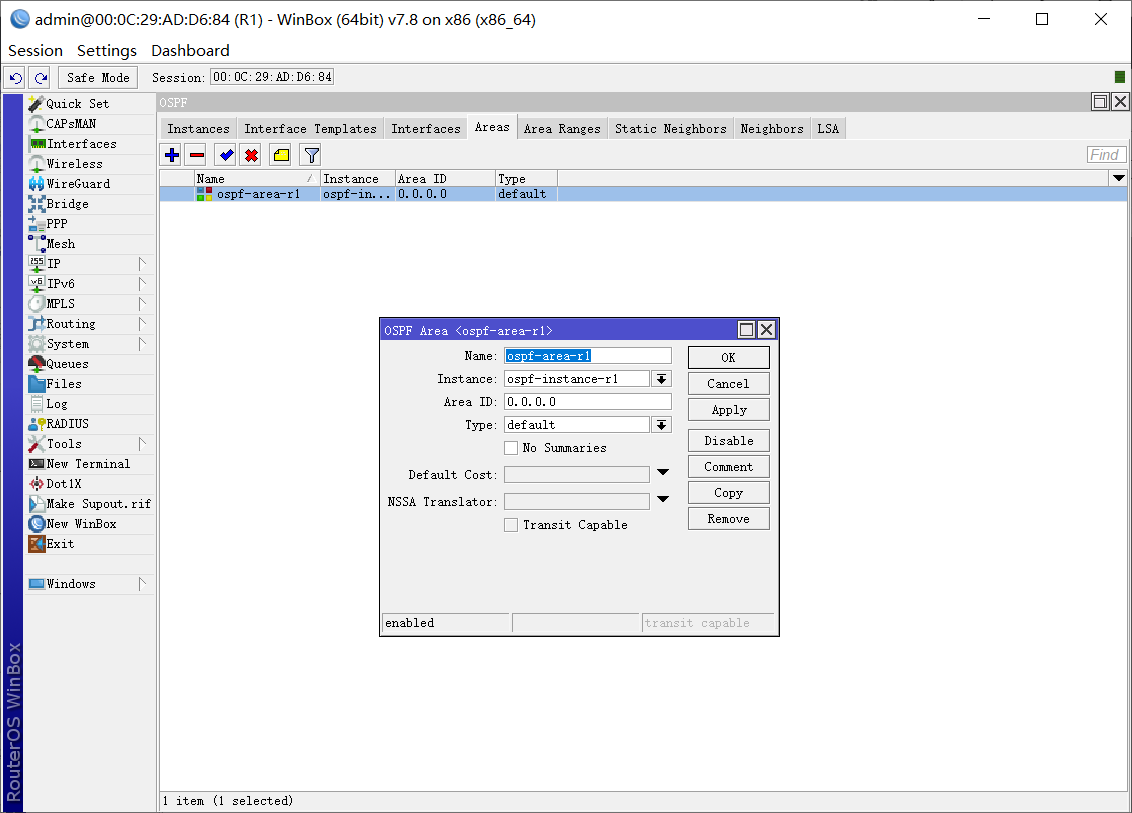Image resolution: width=1132 pixels, height=813 pixels.
Task: Click the Disable button in dialog
Action: point(728,440)
